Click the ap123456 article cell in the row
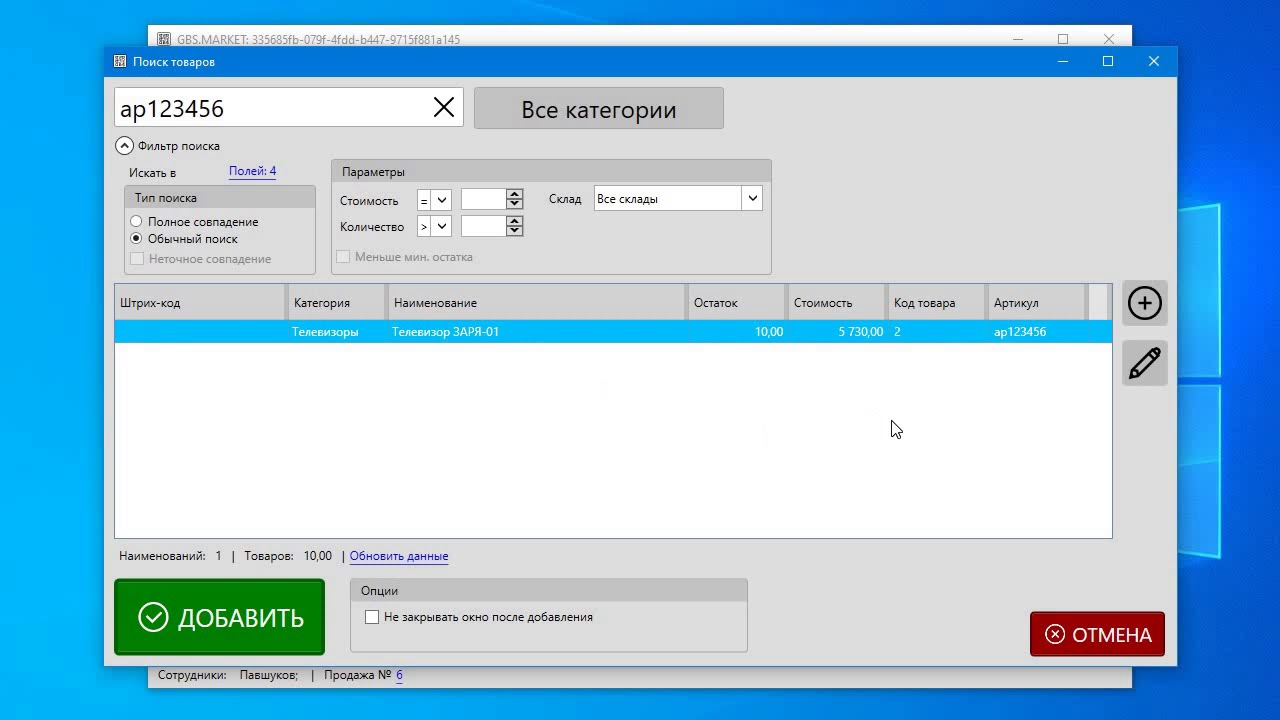 coord(1036,332)
